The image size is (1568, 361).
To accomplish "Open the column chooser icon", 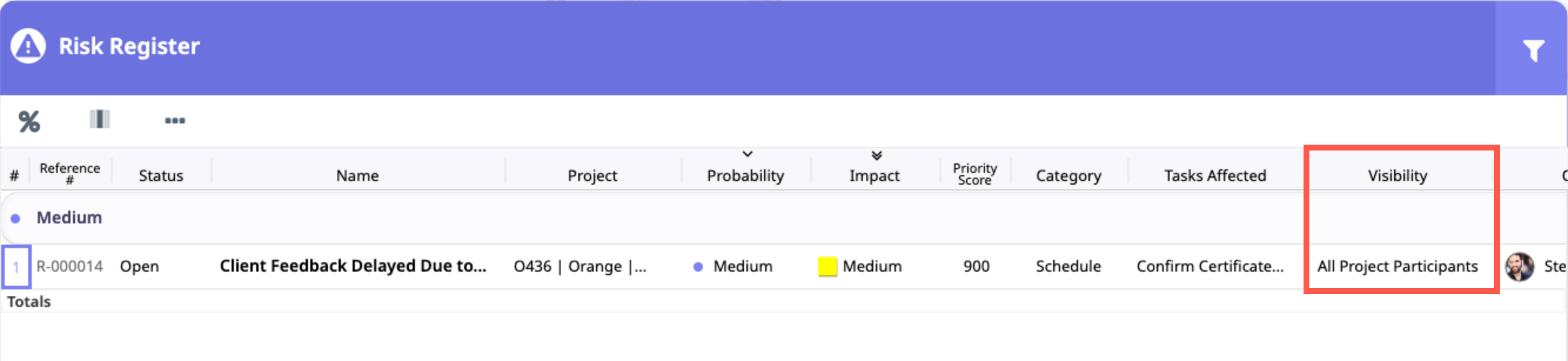I will (100, 119).
